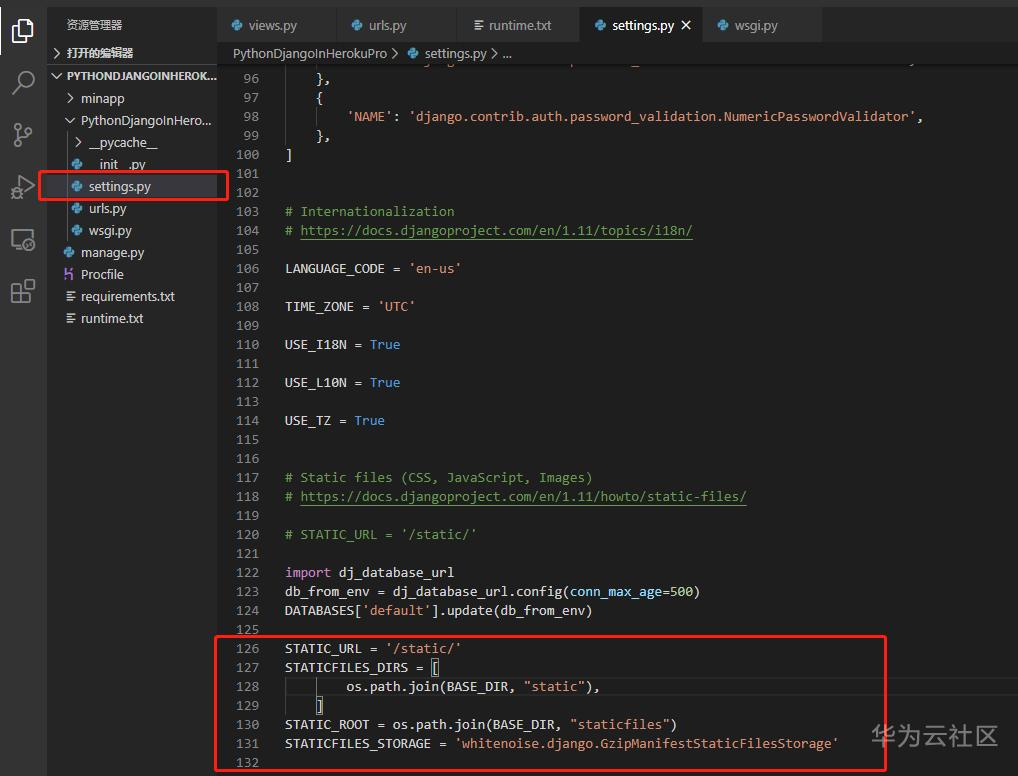Click the STATIC_URL assignment on line 126
The width and height of the screenshot is (1018, 776).
click(x=373, y=649)
